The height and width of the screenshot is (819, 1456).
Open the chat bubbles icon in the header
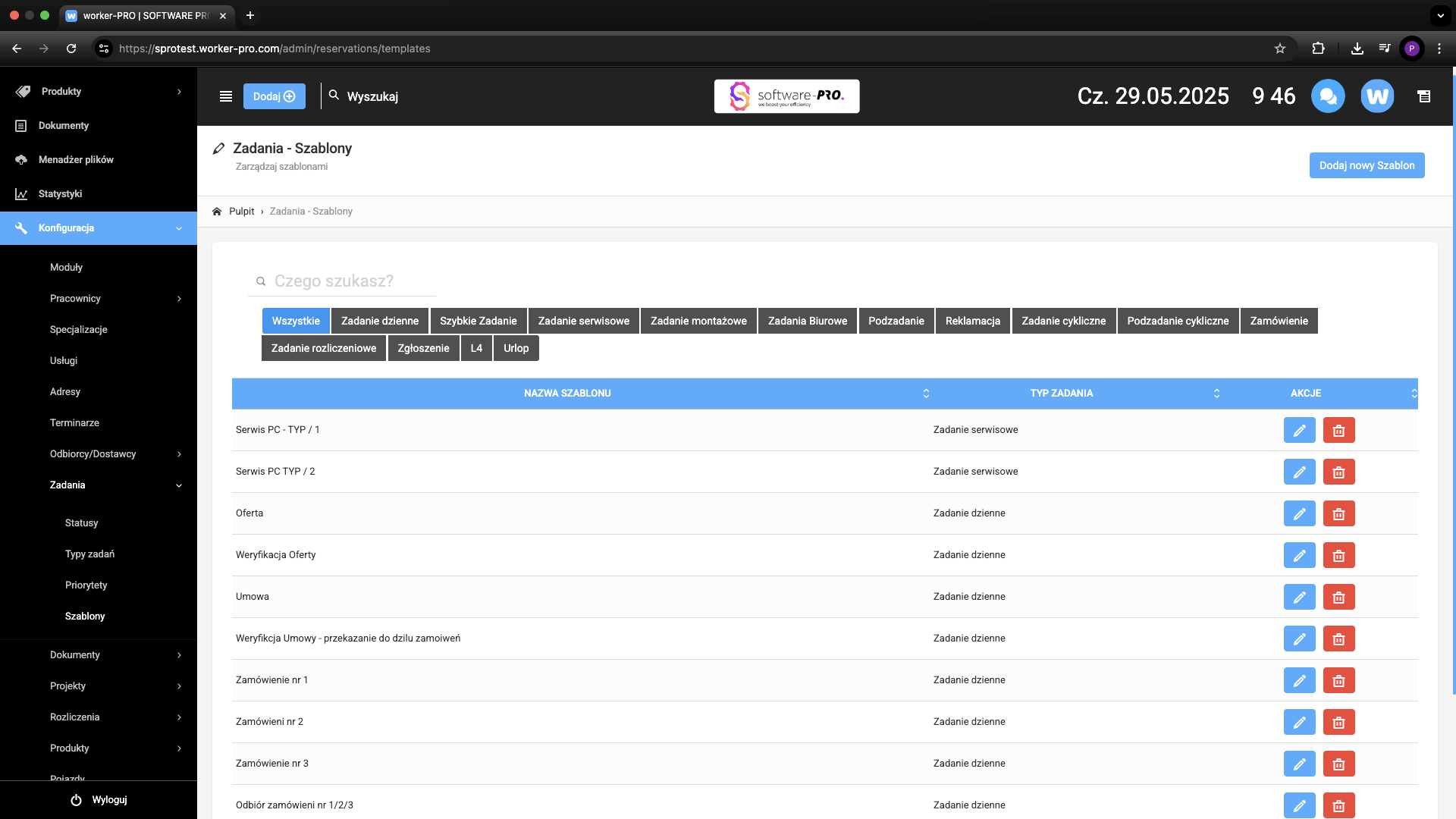(1328, 96)
